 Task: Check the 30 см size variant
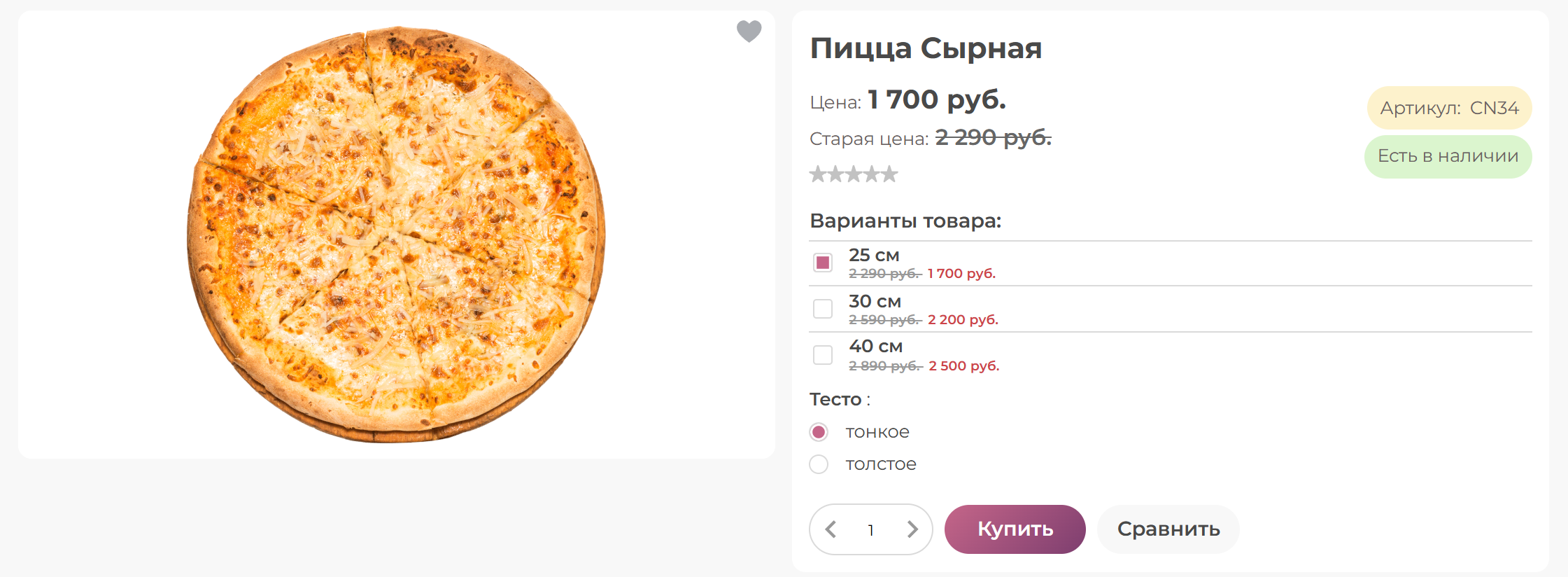tap(822, 309)
